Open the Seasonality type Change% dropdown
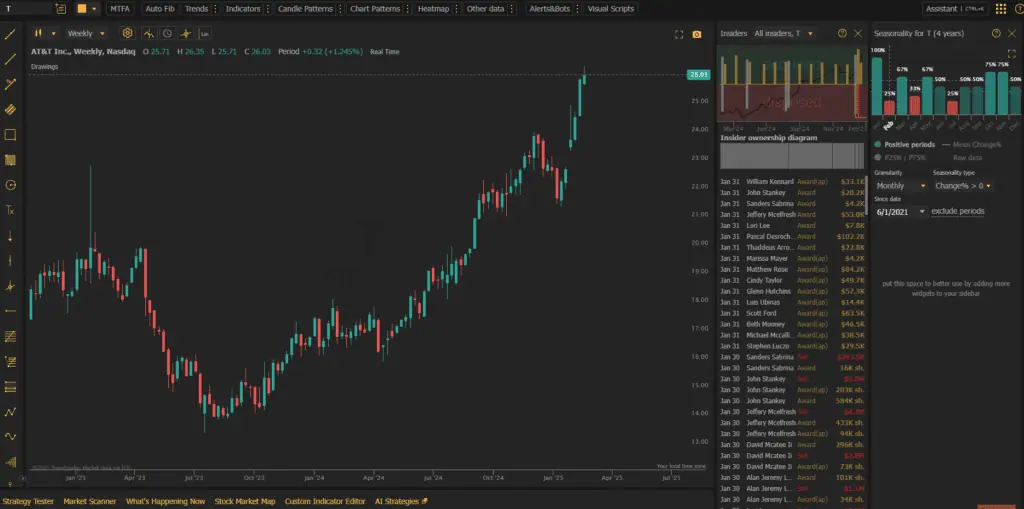The height and width of the screenshot is (509, 1024). click(963, 186)
